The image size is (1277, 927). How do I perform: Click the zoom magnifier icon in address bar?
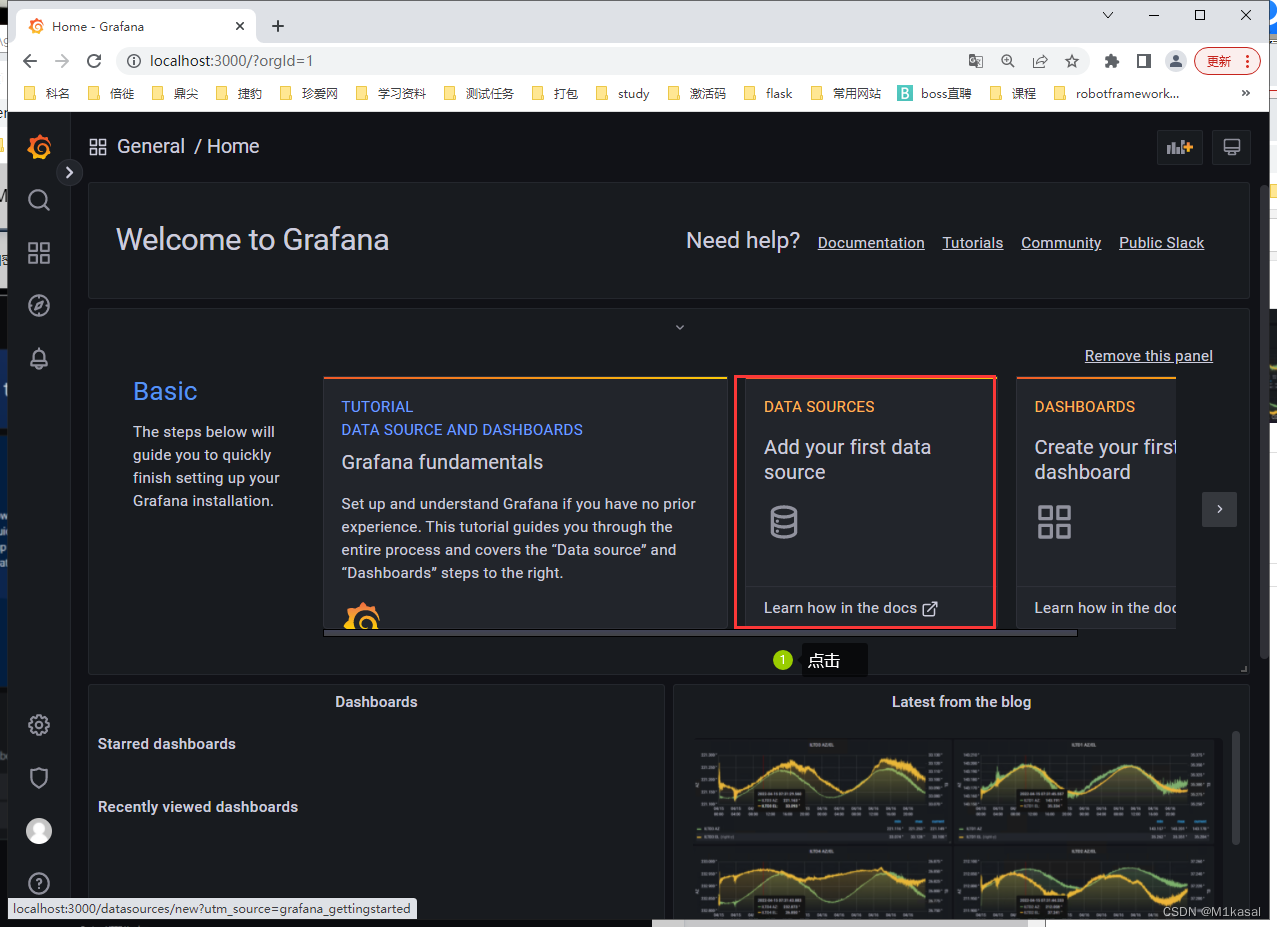1008,61
